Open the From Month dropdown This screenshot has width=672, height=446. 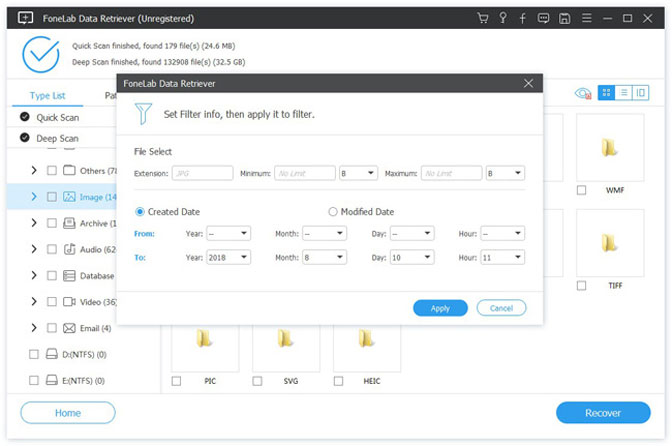(324, 233)
